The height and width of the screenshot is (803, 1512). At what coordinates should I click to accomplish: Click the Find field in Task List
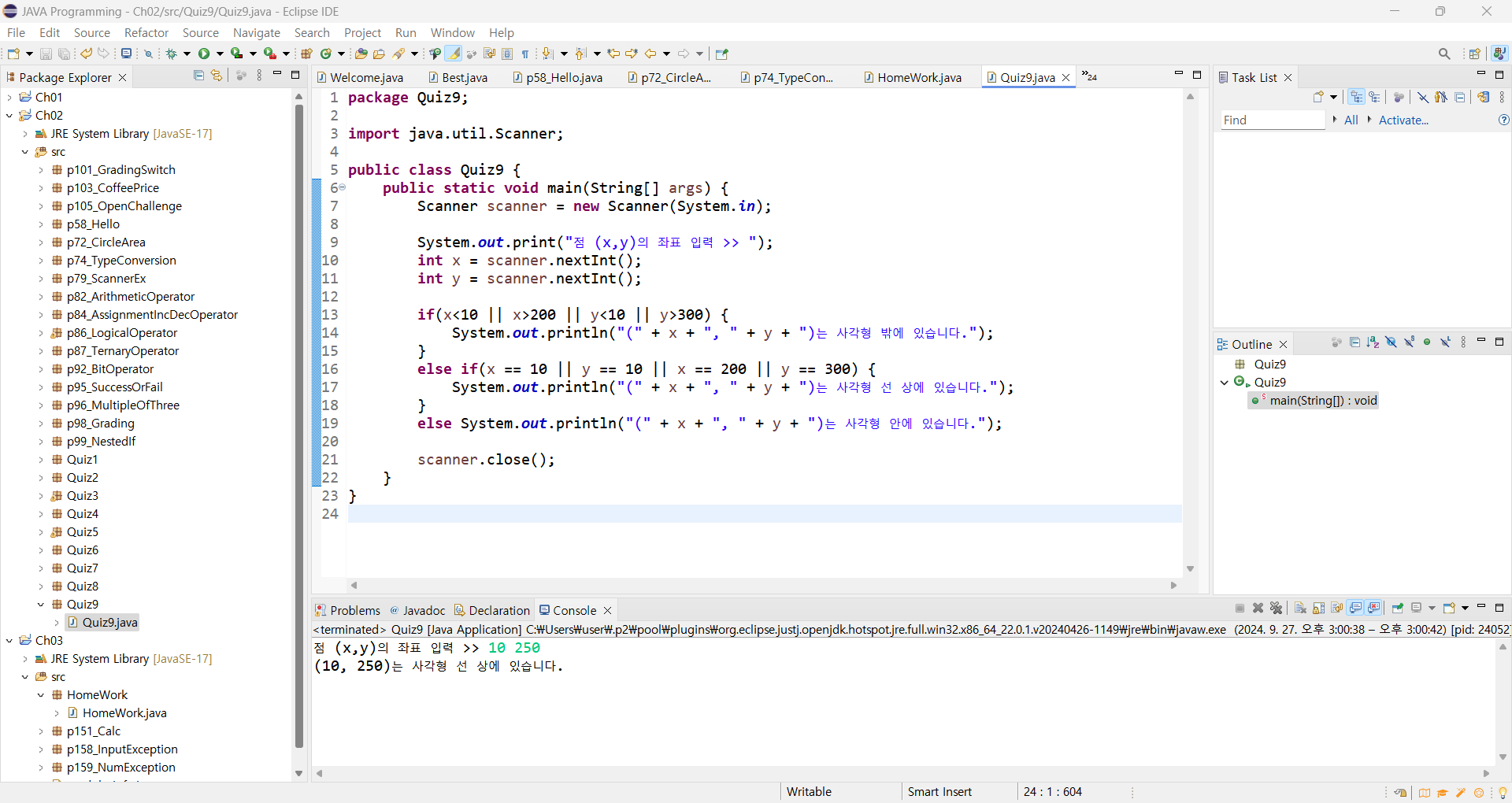point(1273,120)
